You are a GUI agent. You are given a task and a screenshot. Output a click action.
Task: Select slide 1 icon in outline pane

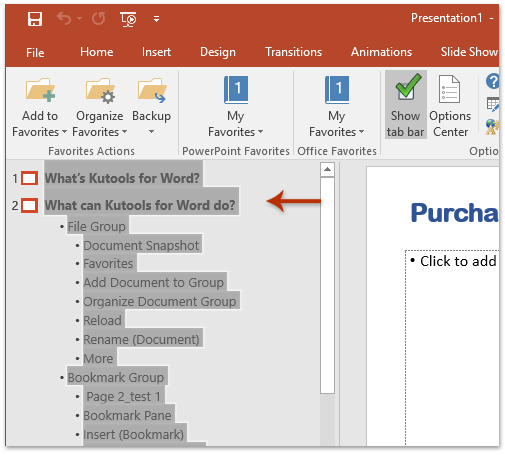coord(29,178)
